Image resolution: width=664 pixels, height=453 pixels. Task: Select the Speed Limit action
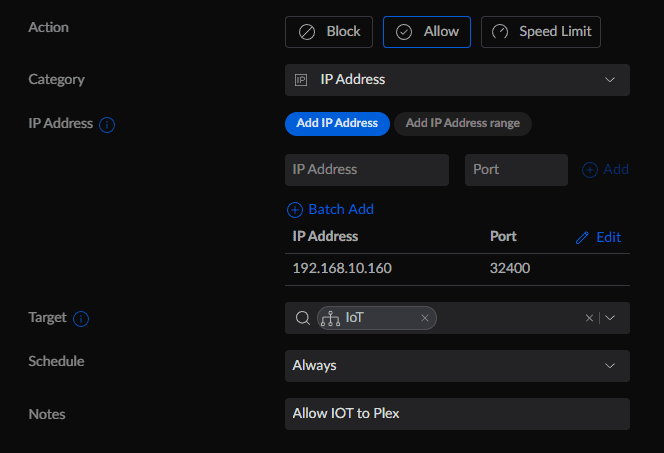[x=540, y=32]
